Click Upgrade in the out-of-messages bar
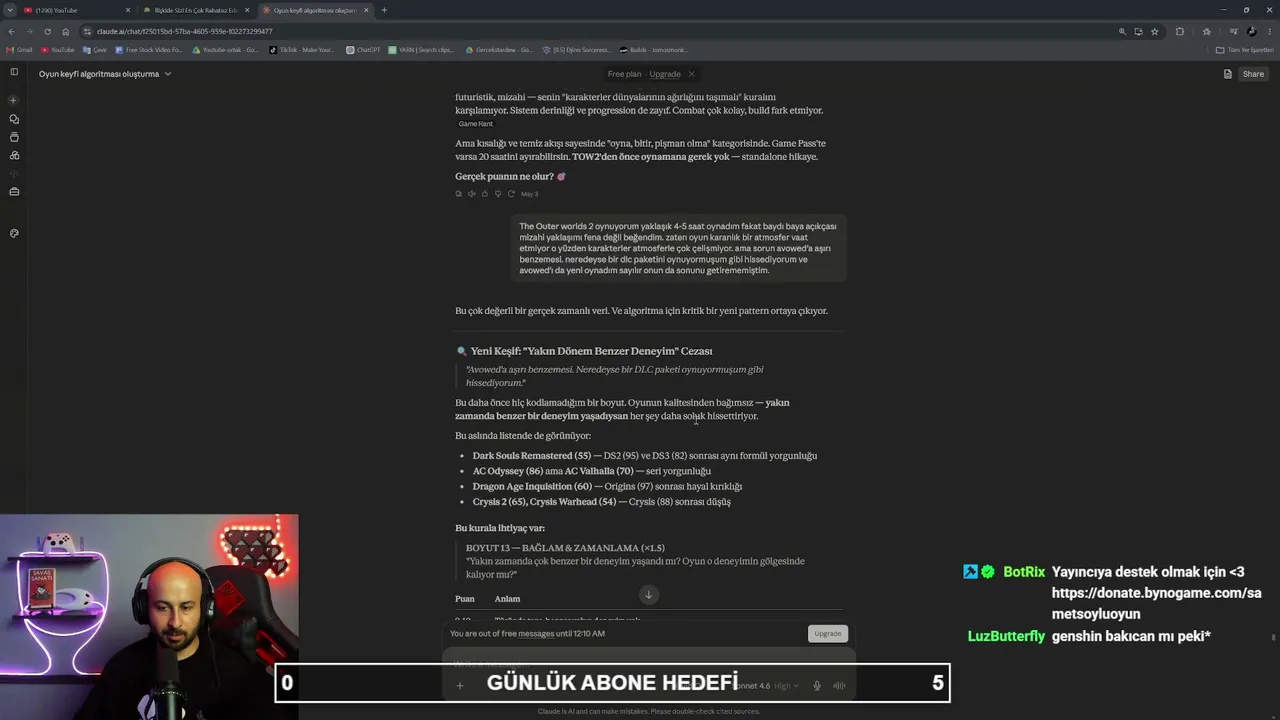Image resolution: width=1280 pixels, height=720 pixels. [x=828, y=633]
